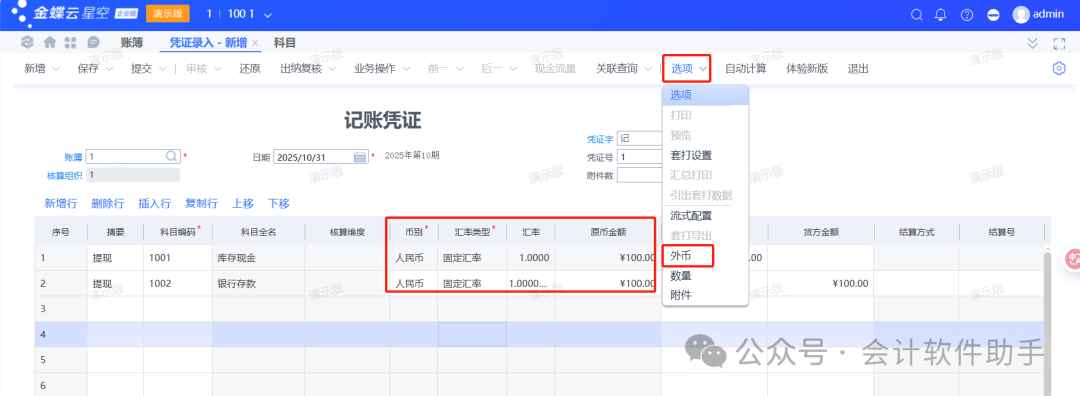1080x396 pixels.
Task: Go to the home icon
Action: [50, 43]
